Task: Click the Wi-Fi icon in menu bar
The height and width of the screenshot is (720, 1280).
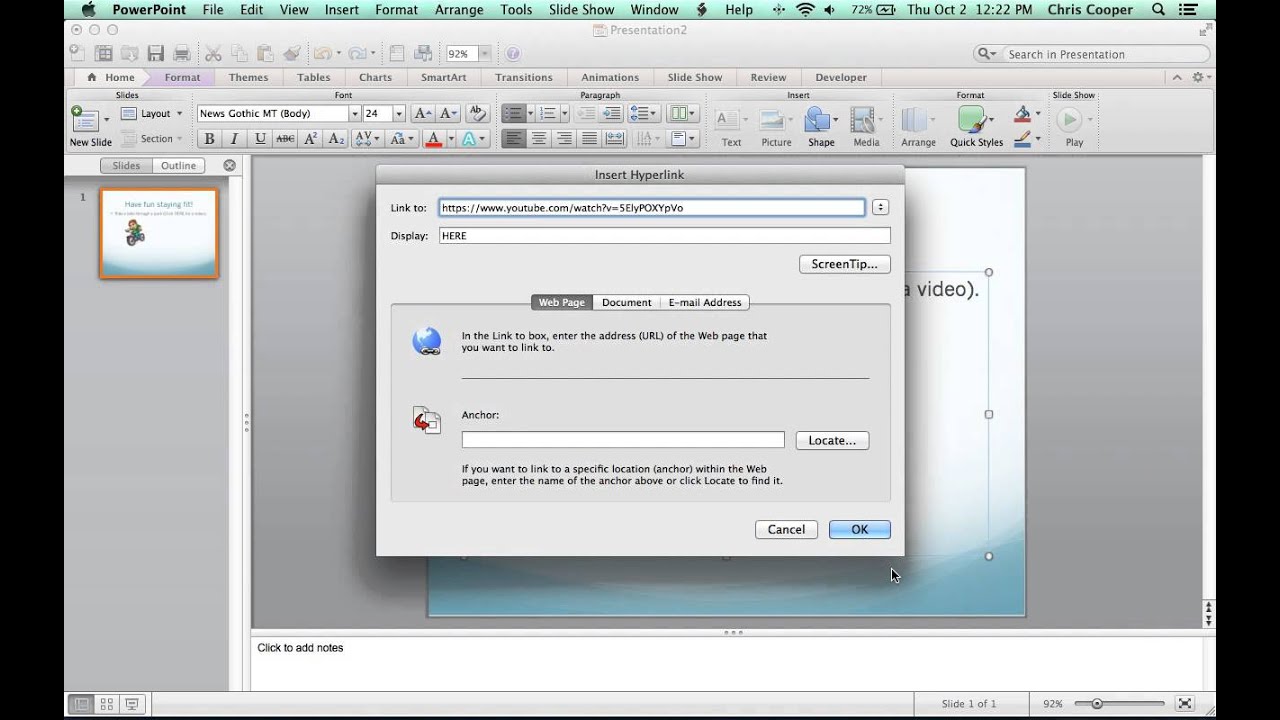Action: pos(806,10)
